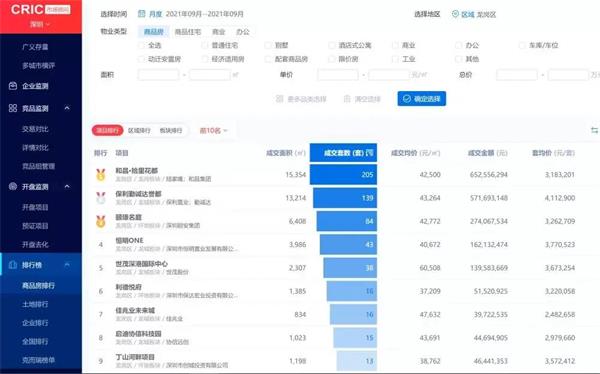Focus the minimum 面积 input field

tap(158, 75)
